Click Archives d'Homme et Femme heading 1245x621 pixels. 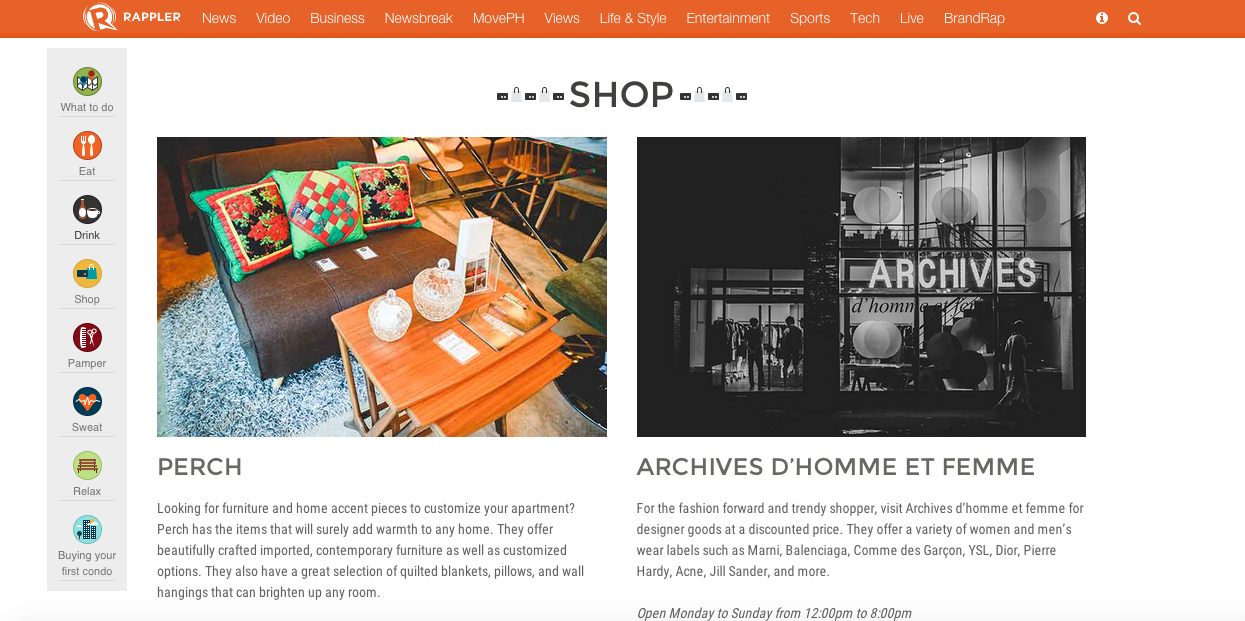coord(836,467)
